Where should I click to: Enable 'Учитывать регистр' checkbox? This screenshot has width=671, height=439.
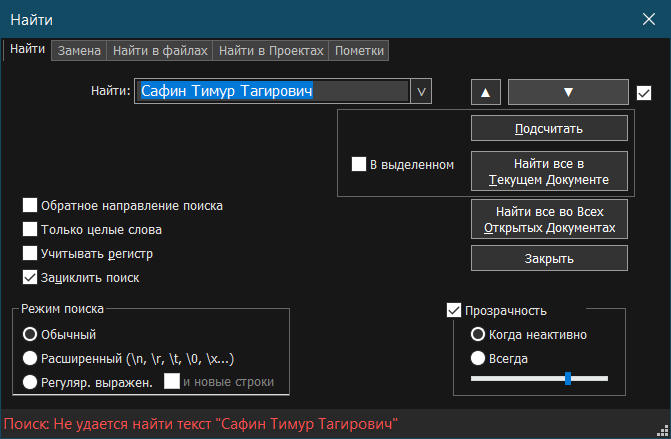(30, 254)
